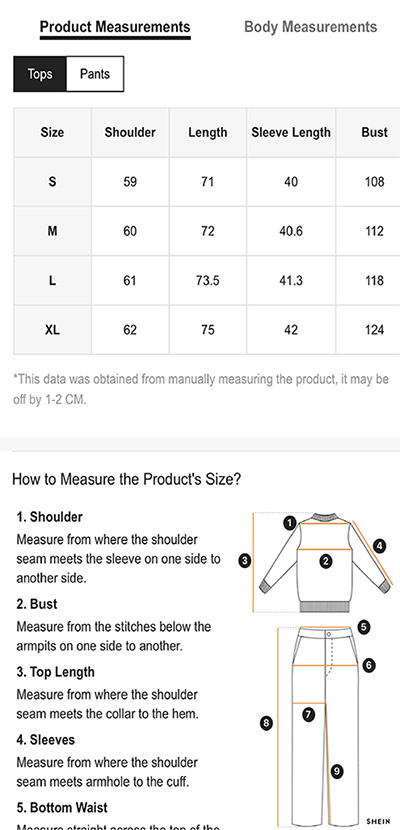Click the number 5 waist marker on pants

363,627
